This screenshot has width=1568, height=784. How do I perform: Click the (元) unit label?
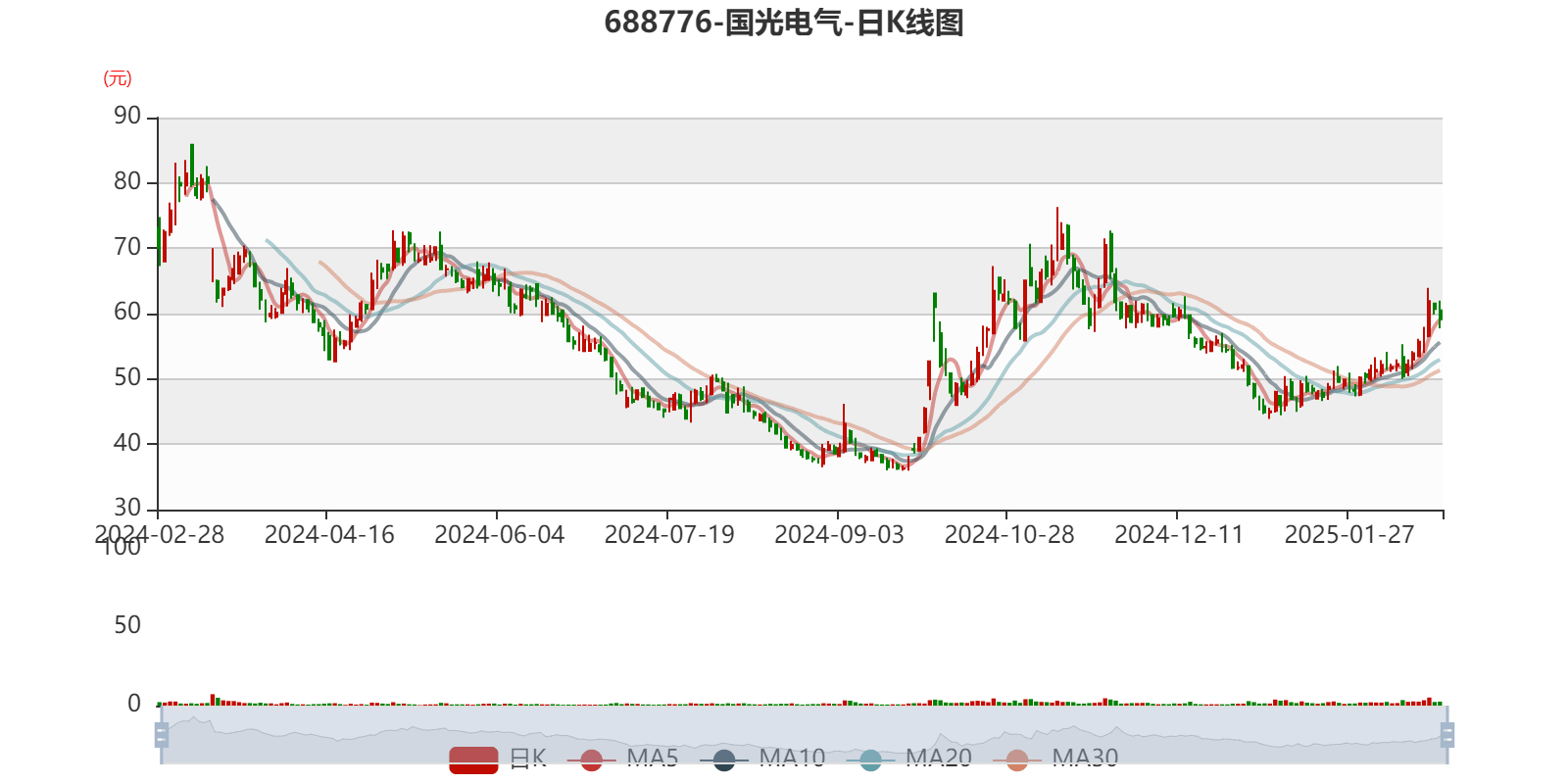coord(118,78)
